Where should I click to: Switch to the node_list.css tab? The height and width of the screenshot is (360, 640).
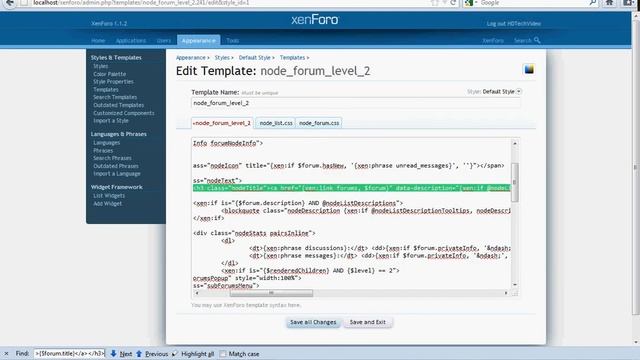coord(276,123)
